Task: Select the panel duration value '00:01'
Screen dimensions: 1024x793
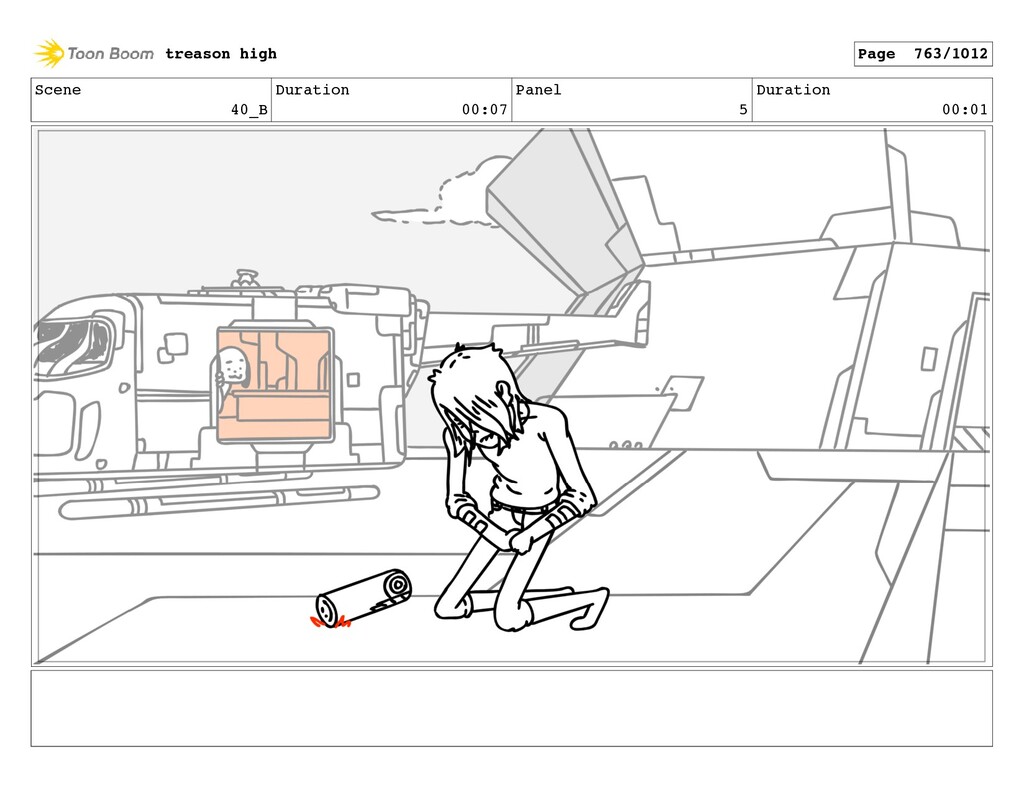Action: tap(965, 110)
